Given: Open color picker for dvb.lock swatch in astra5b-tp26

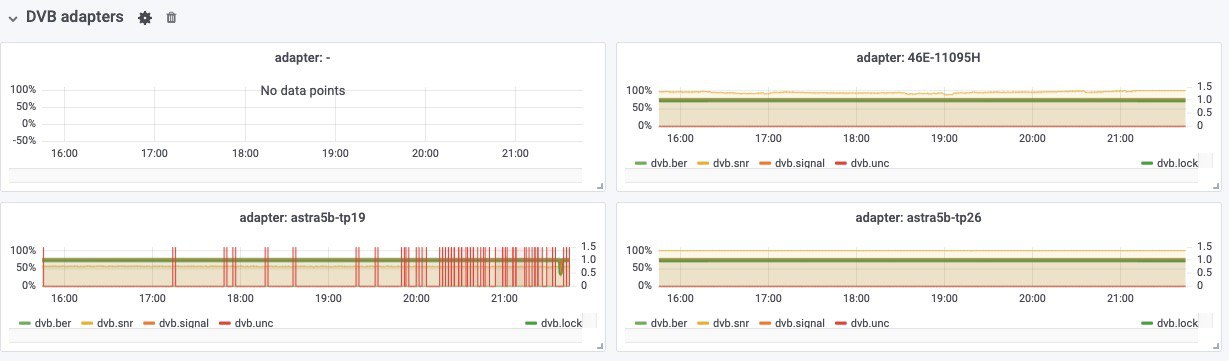Looking at the screenshot, I should coord(1146,323).
